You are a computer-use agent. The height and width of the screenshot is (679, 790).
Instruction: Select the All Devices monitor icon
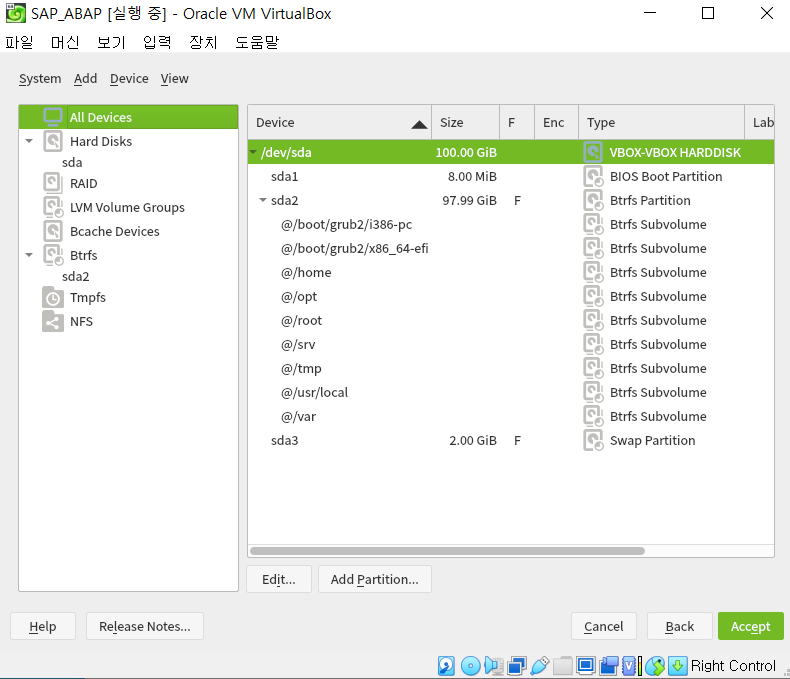coord(53,117)
